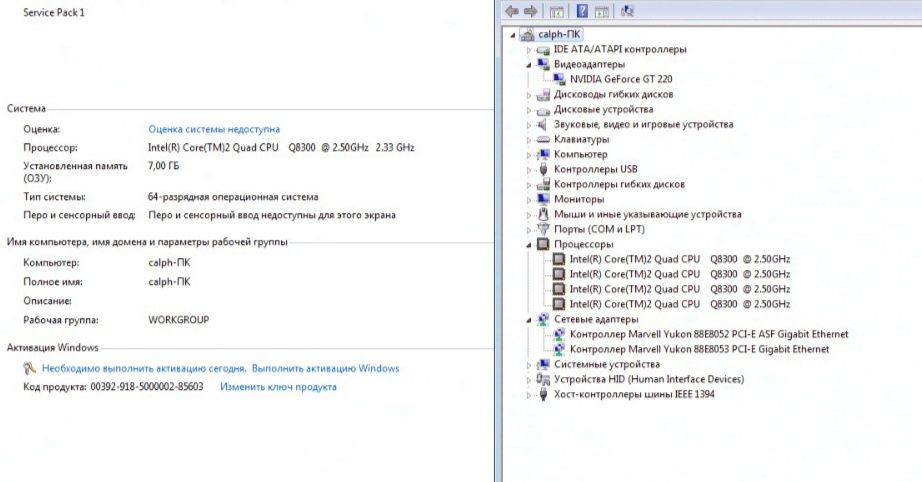Click the Видеоадаптеры category icon

click(x=543, y=64)
